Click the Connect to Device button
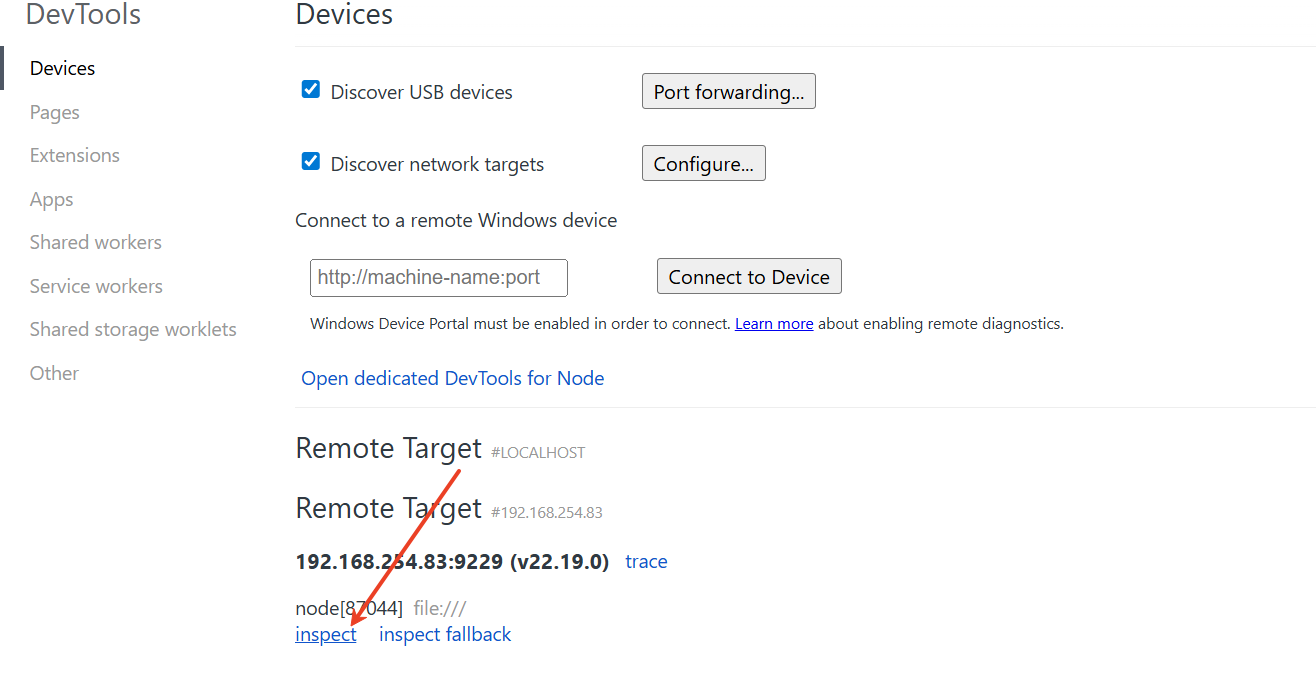Viewport: 1316px width, 690px height. 749,277
